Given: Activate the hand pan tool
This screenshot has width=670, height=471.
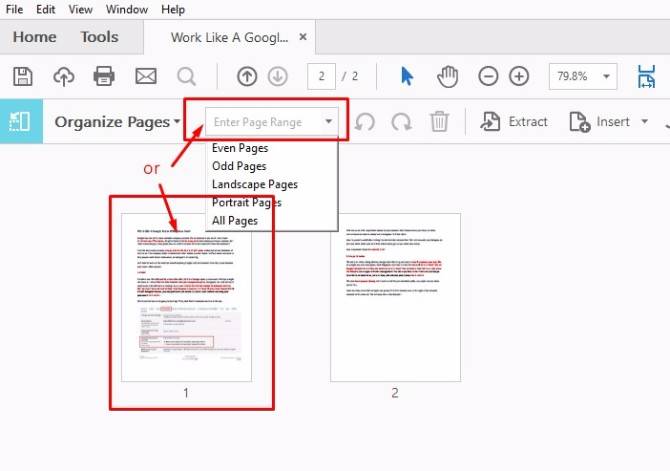Looking at the screenshot, I should click(447, 77).
